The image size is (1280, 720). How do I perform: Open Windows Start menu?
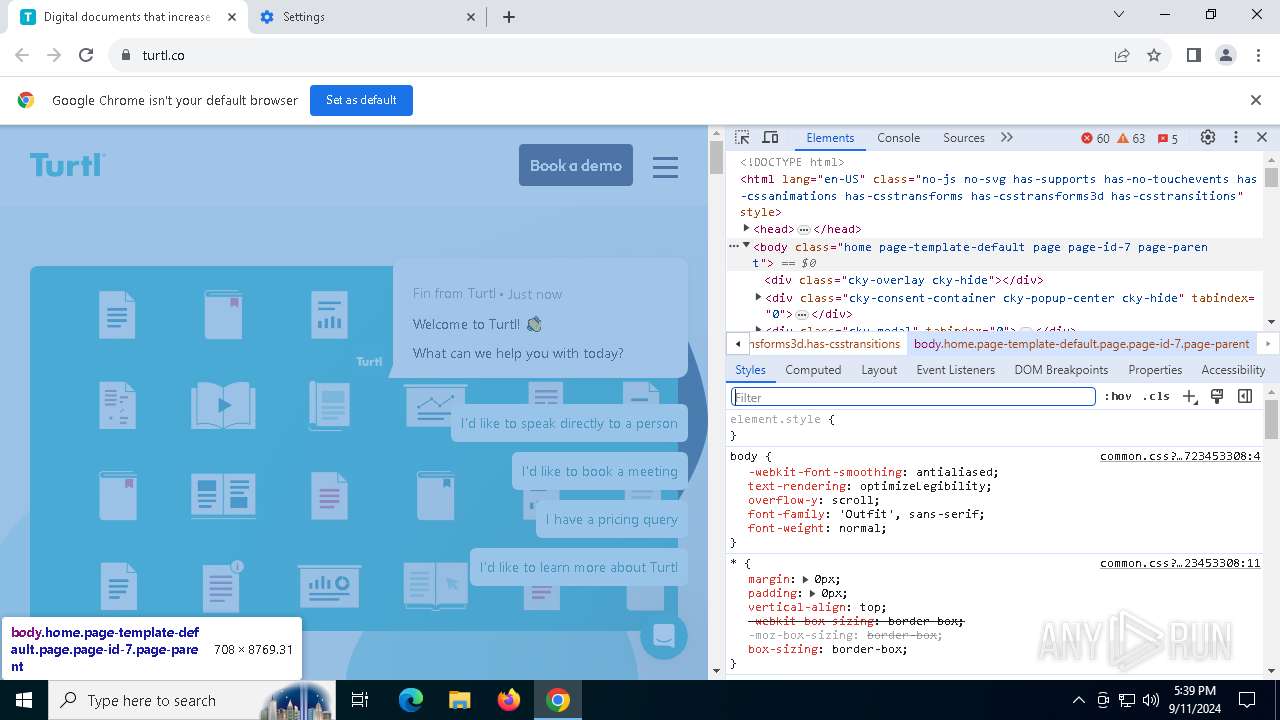click(24, 700)
